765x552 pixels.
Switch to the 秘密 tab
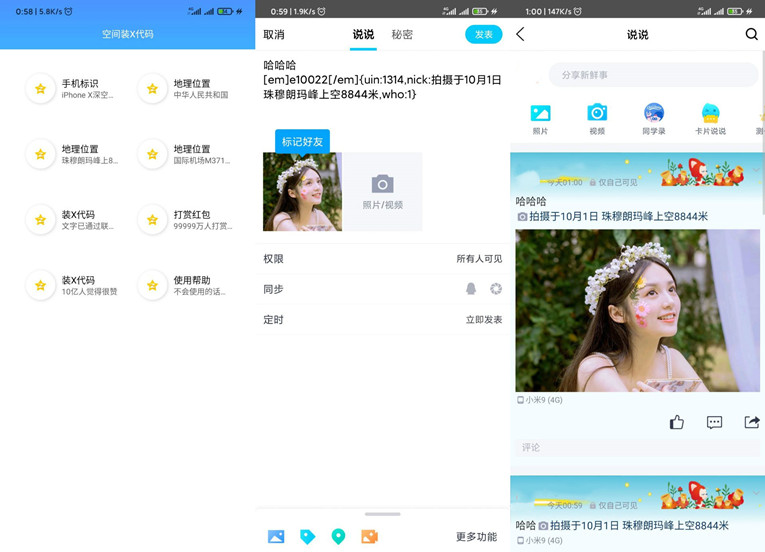[x=402, y=35]
